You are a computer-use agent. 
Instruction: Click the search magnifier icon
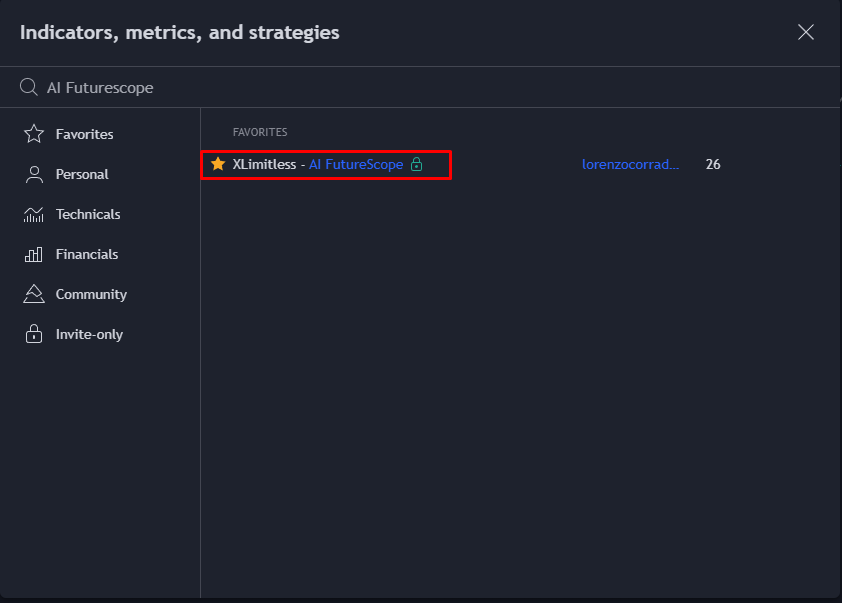tap(28, 87)
